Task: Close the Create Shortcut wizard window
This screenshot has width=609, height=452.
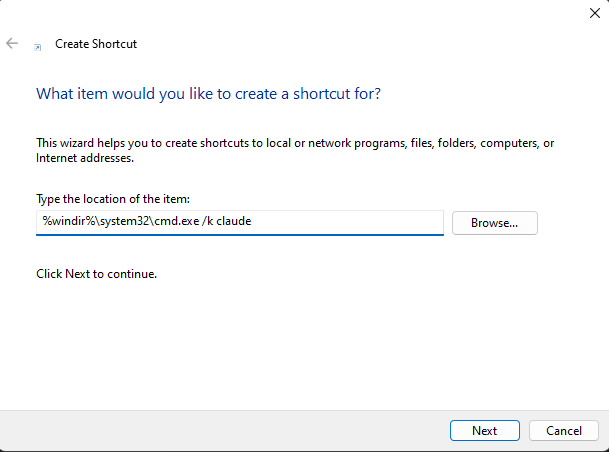Action: 595,13
